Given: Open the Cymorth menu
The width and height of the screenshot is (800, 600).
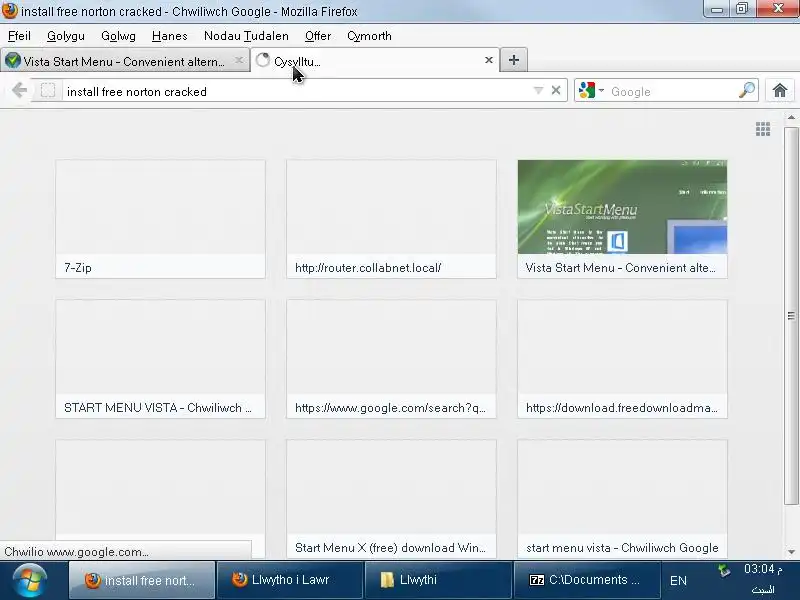Looking at the screenshot, I should pyautogui.click(x=369, y=36).
